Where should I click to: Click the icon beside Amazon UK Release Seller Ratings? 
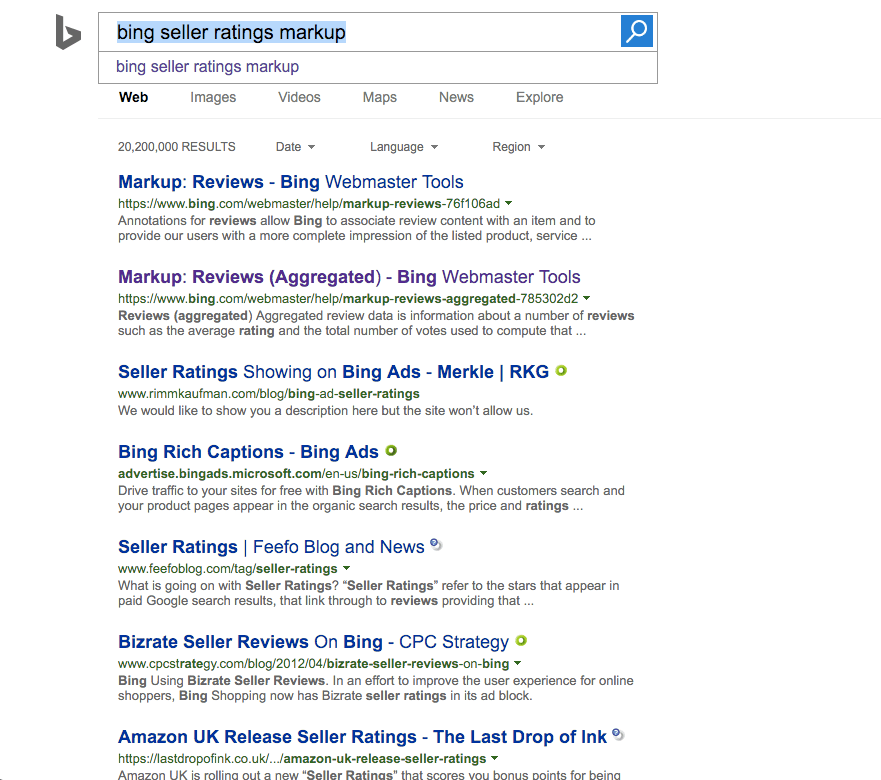pos(618,733)
